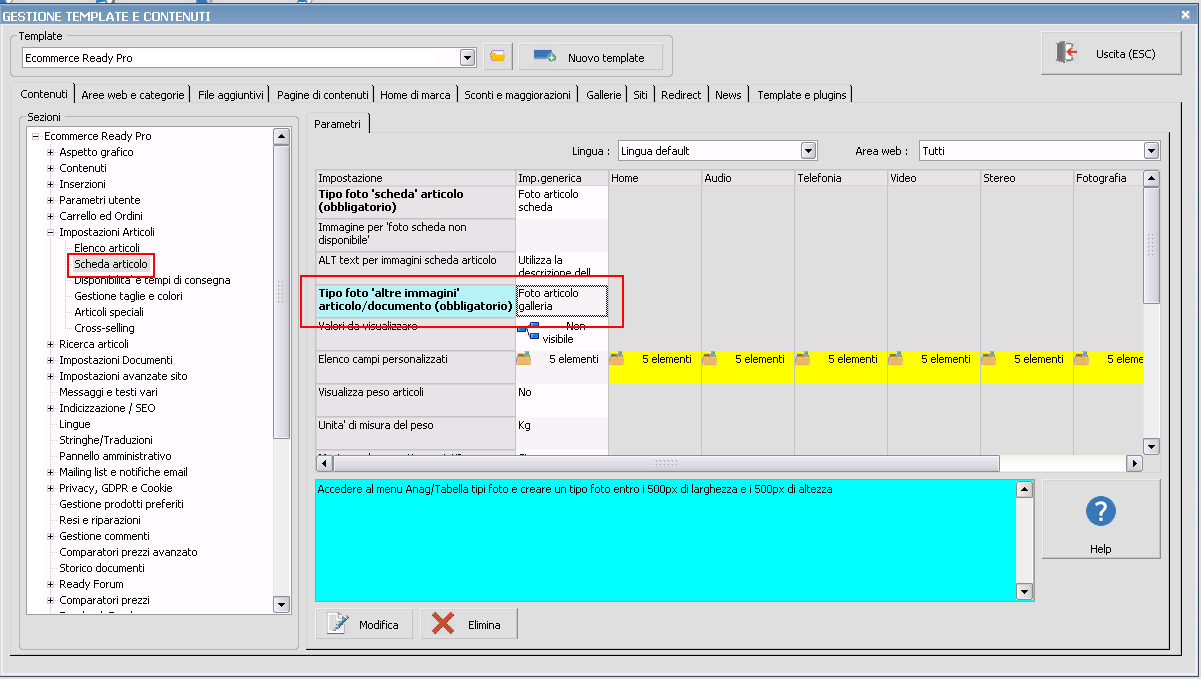Click the Nuovo template button
Viewport: 1201px width, 679px height.
point(590,57)
